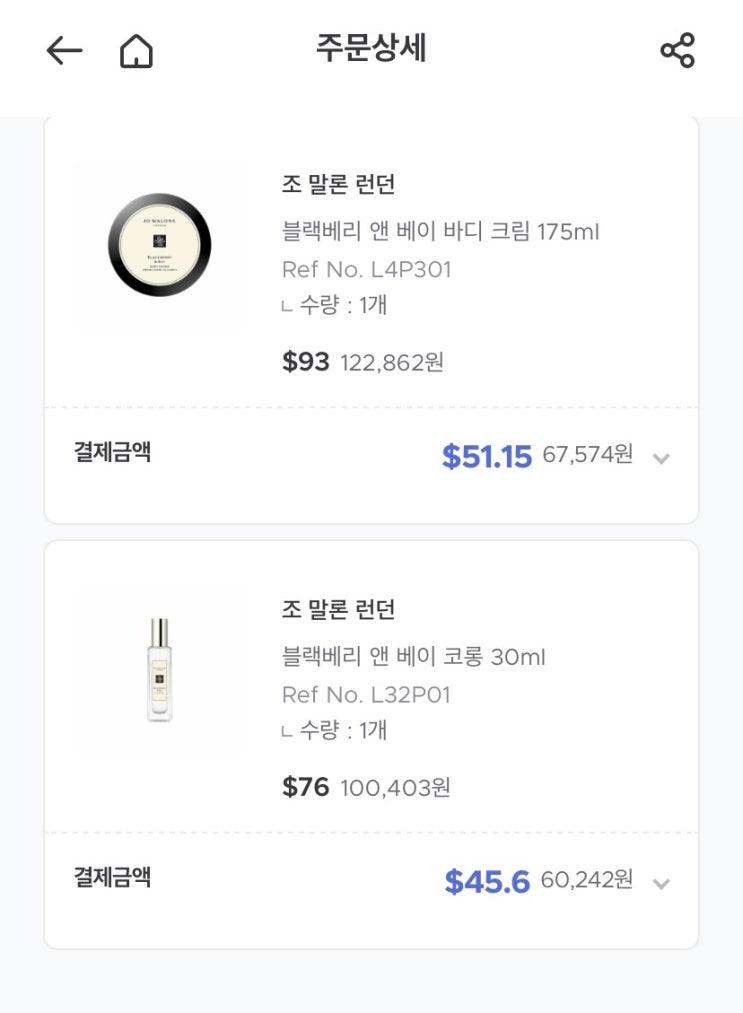Select Ref No. L32P01 text
The image size is (743, 1013).
(x=366, y=694)
